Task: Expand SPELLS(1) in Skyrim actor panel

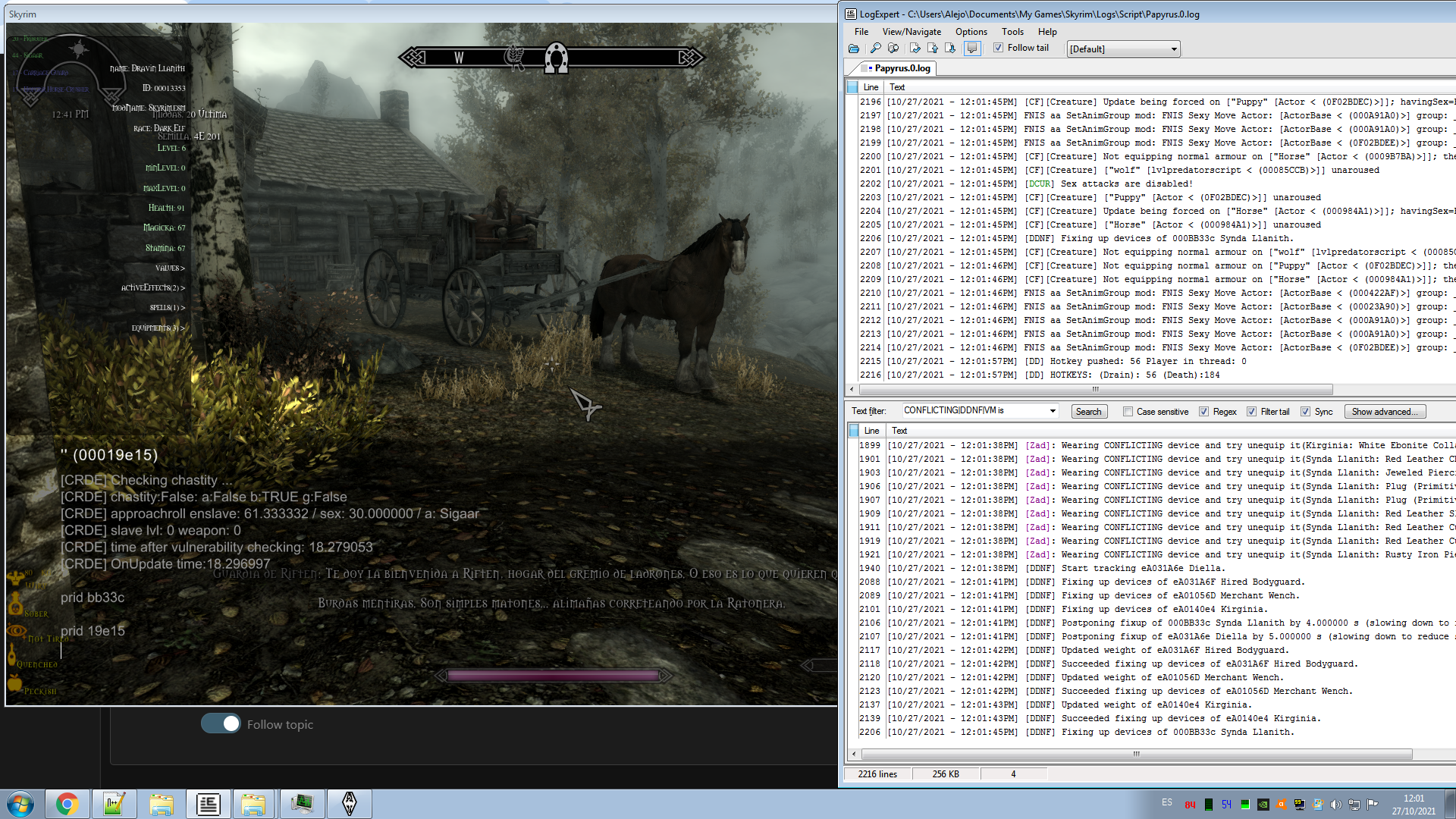Action: pos(168,307)
